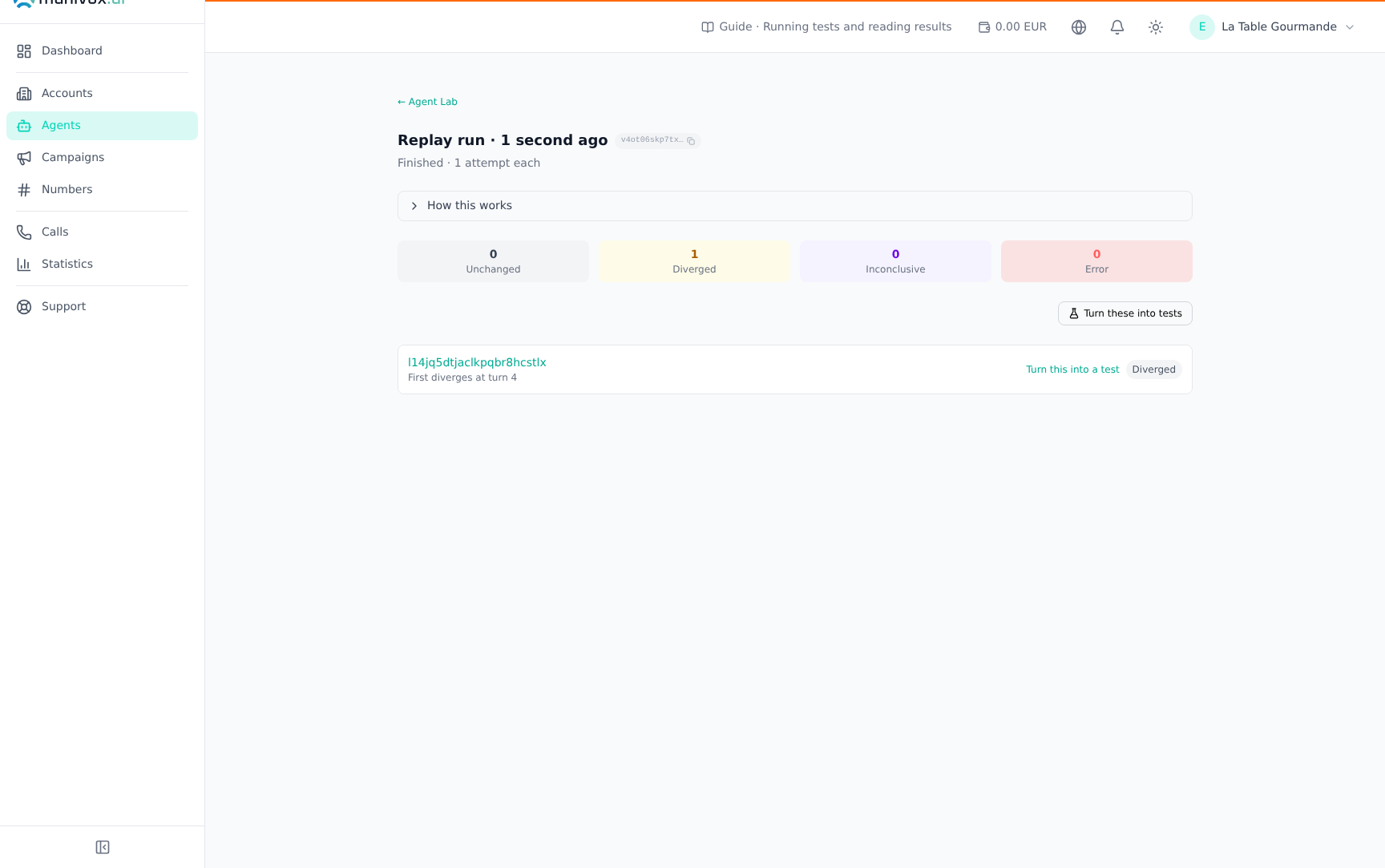This screenshot has width=1385, height=868.
Task: Click the Numbers hash icon
Action: tap(24, 190)
